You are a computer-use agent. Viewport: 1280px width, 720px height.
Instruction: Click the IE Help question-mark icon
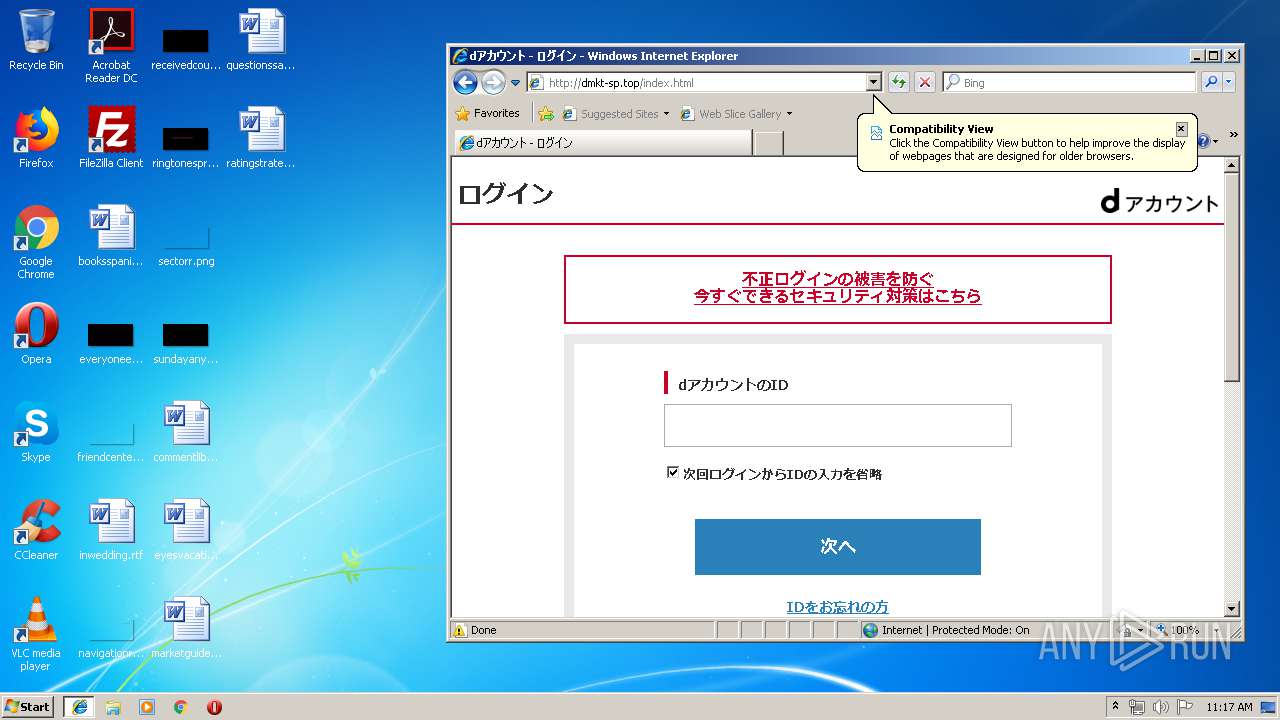[1203, 141]
